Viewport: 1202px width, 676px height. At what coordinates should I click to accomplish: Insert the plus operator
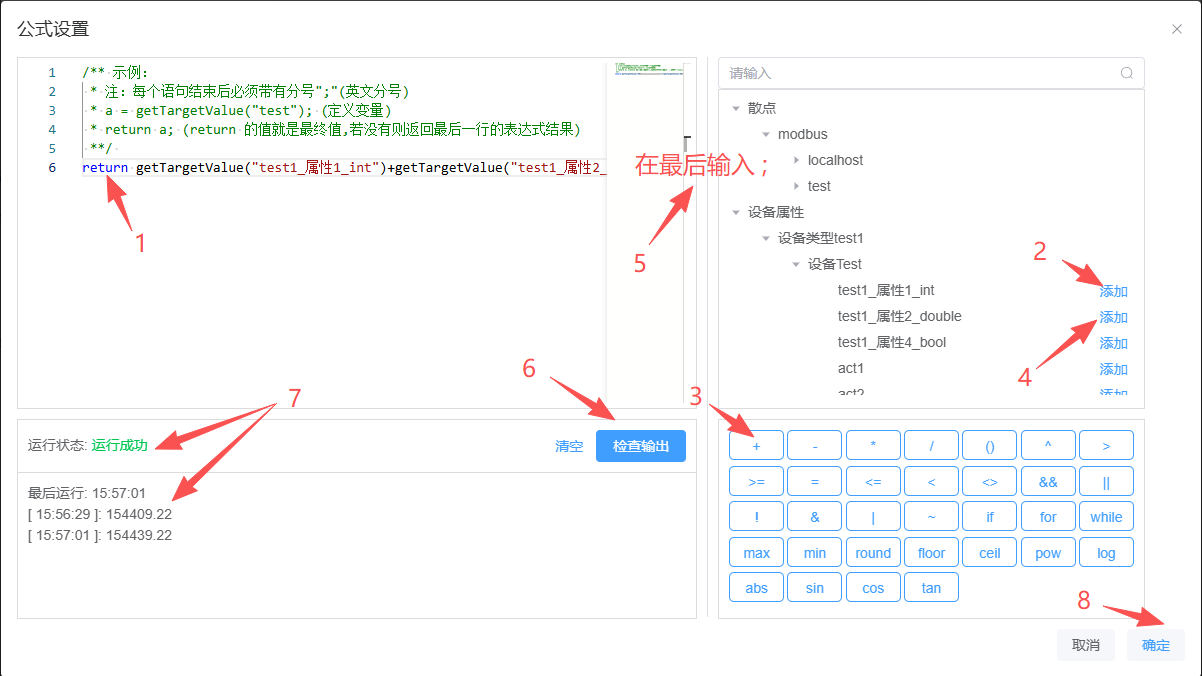point(756,445)
